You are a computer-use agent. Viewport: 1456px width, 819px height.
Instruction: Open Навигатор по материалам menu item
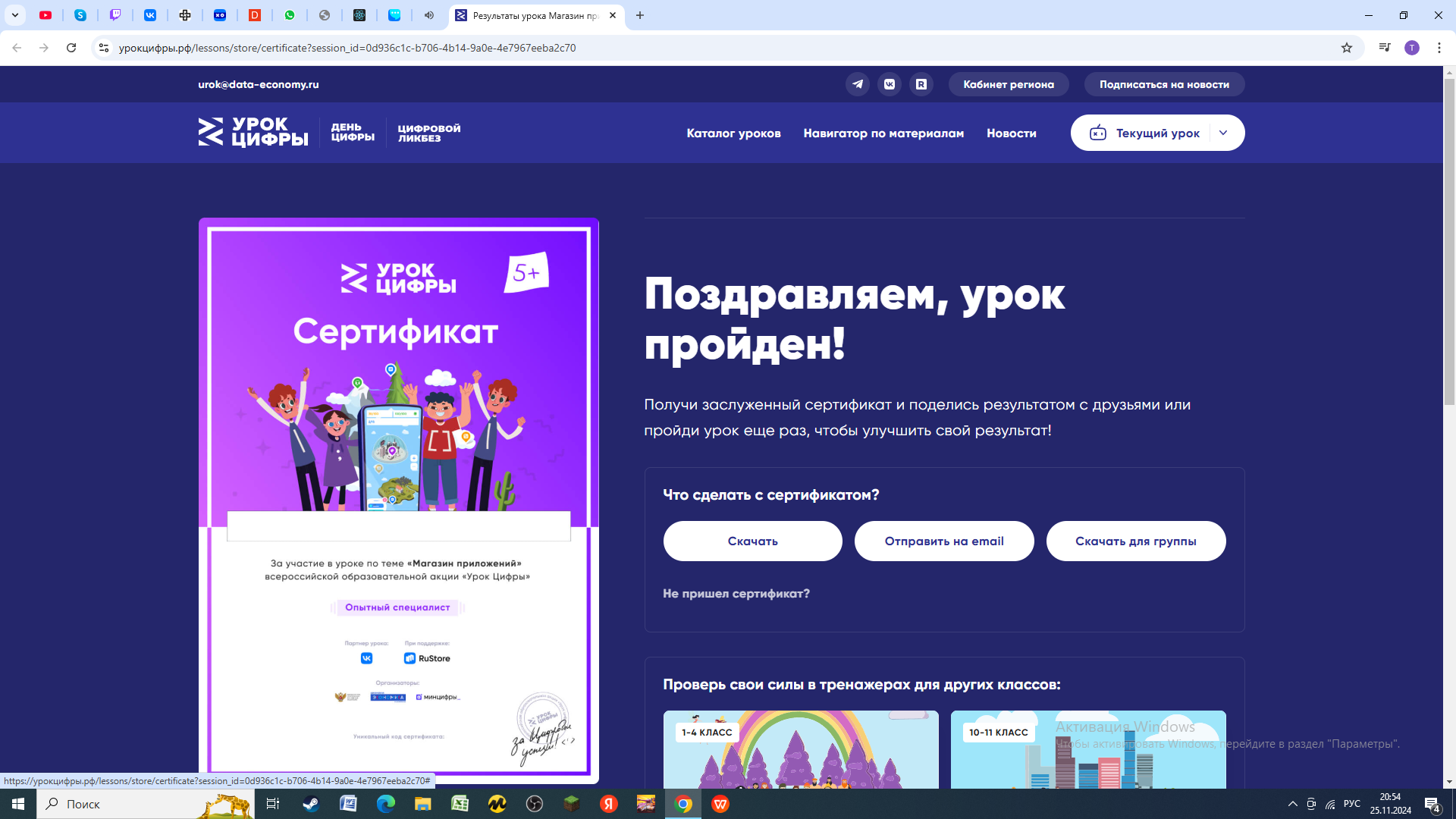tap(883, 133)
